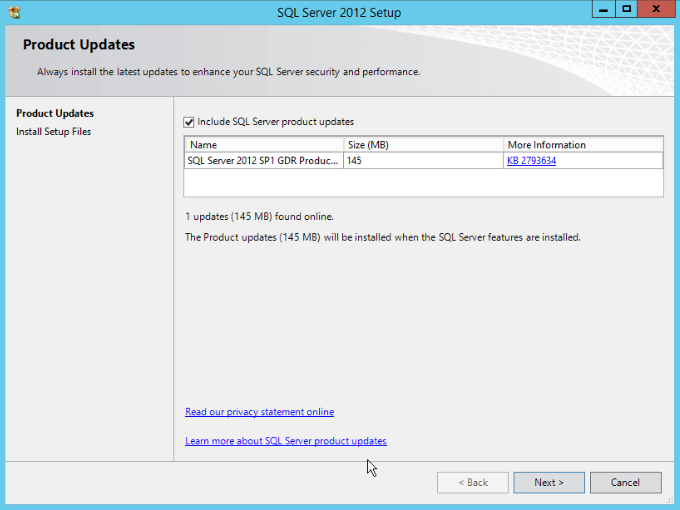This screenshot has height=510, width=680.
Task: Minimize the SQL Server 2012 Setup window
Action: tap(601, 10)
